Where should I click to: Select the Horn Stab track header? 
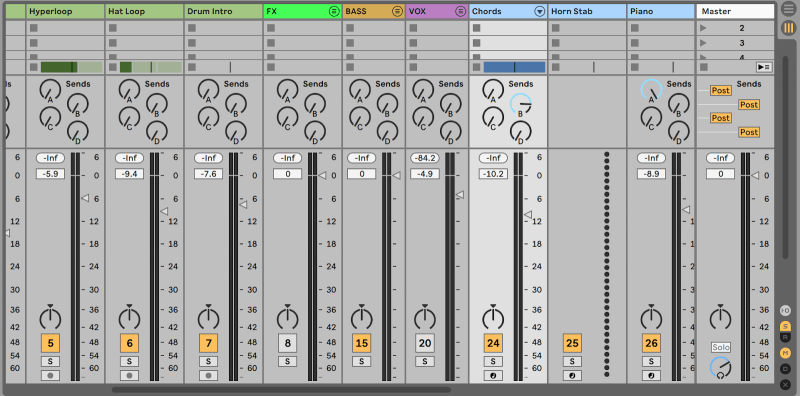[587, 11]
